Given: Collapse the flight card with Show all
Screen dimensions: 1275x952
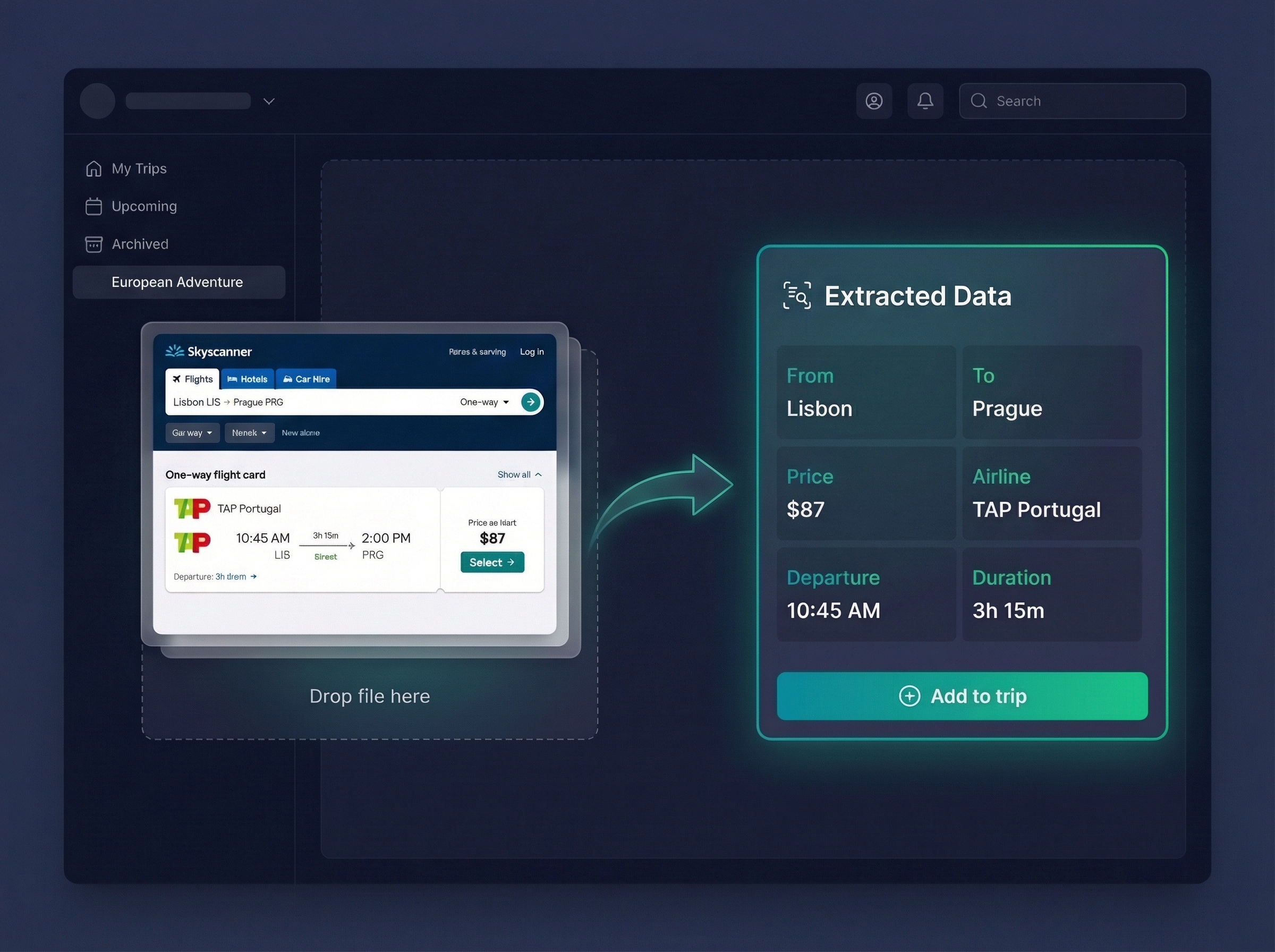Looking at the screenshot, I should [518, 474].
